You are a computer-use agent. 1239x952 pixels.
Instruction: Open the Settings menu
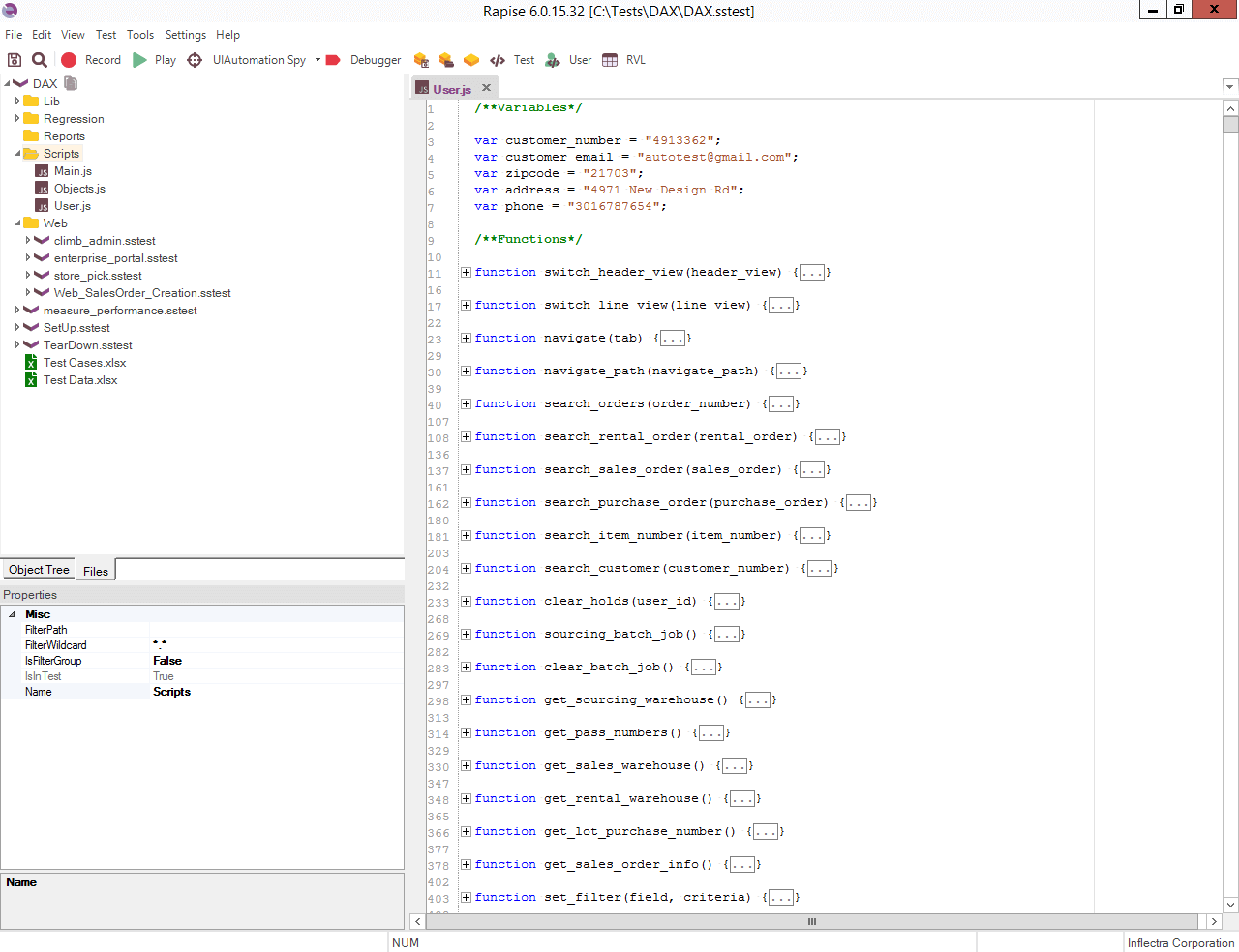[x=186, y=35]
